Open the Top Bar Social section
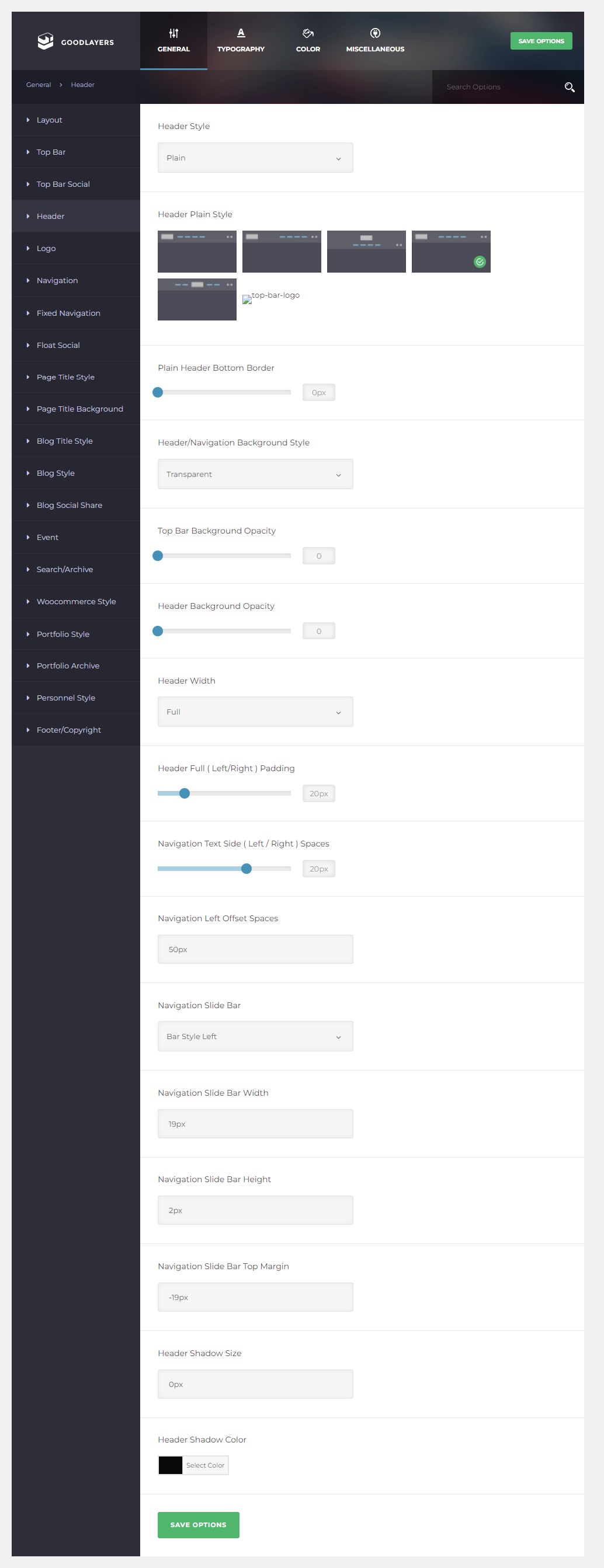Viewport: 604px width, 1568px height. 63,184
